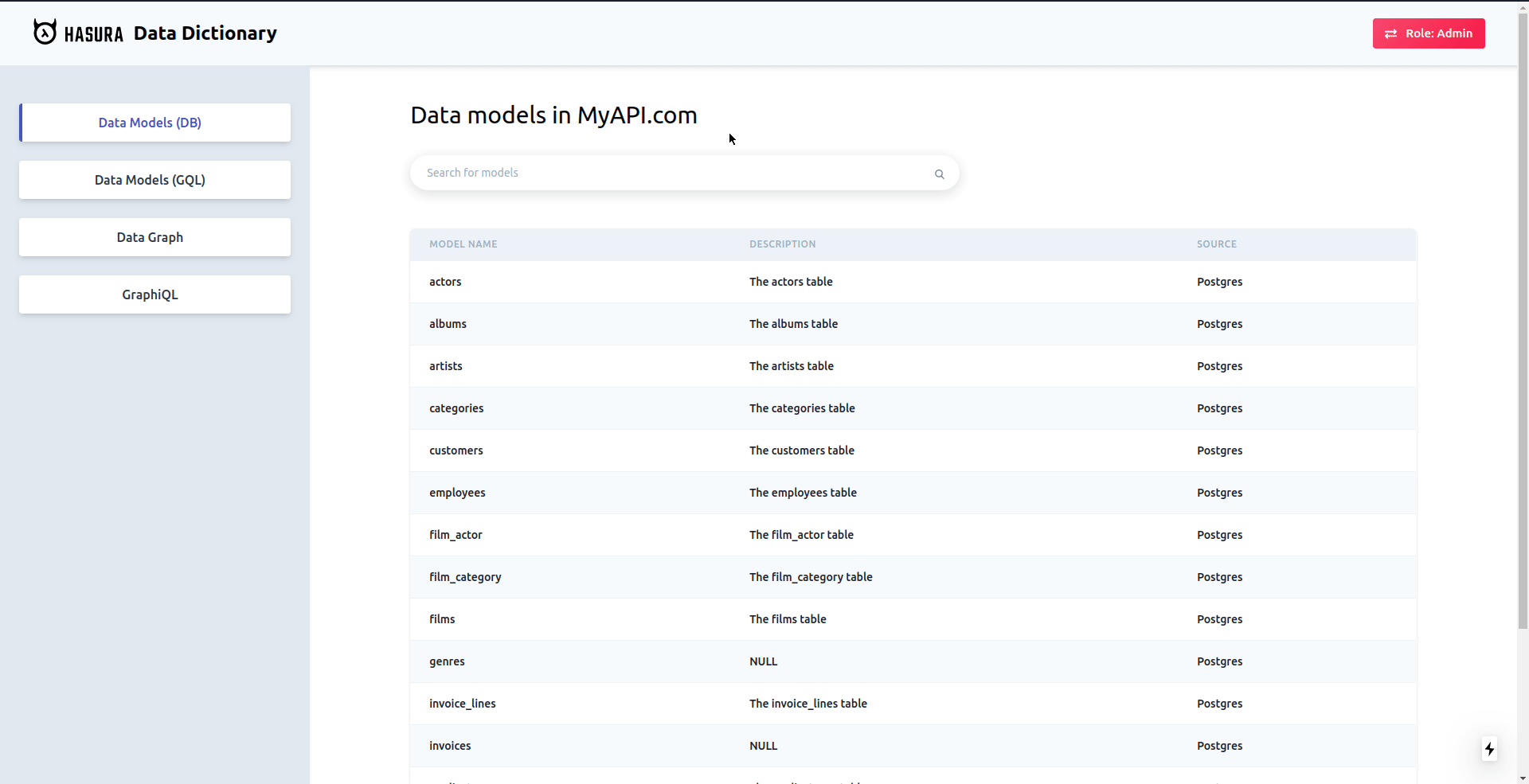Image resolution: width=1529 pixels, height=784 pixels.
Task: Click the swap arrows icon in Role button
Action: click(1390, 33)
